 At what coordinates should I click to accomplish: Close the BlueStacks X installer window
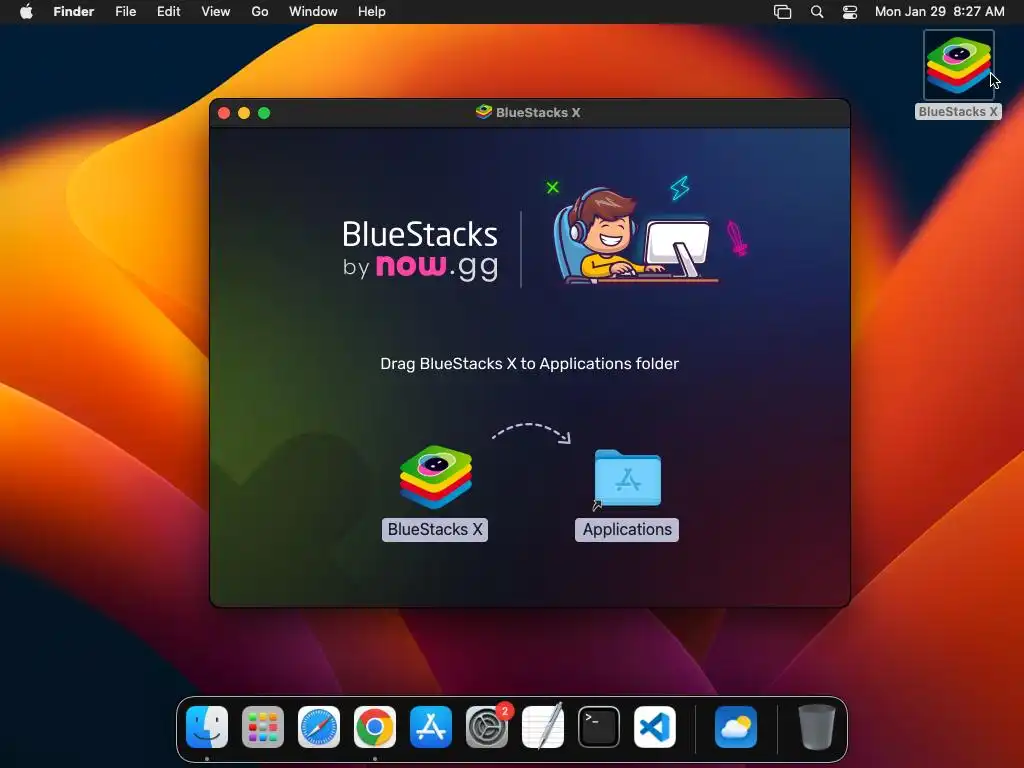(x=224, y=113)
